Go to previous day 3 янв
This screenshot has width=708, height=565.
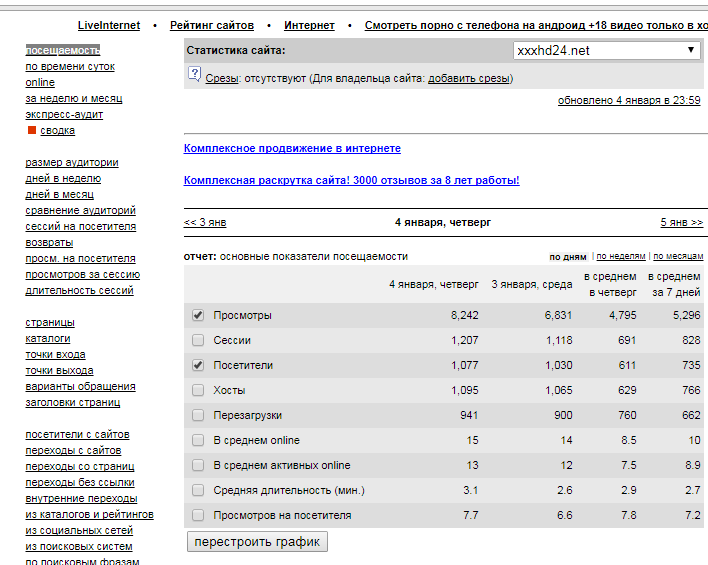point(205,222)
